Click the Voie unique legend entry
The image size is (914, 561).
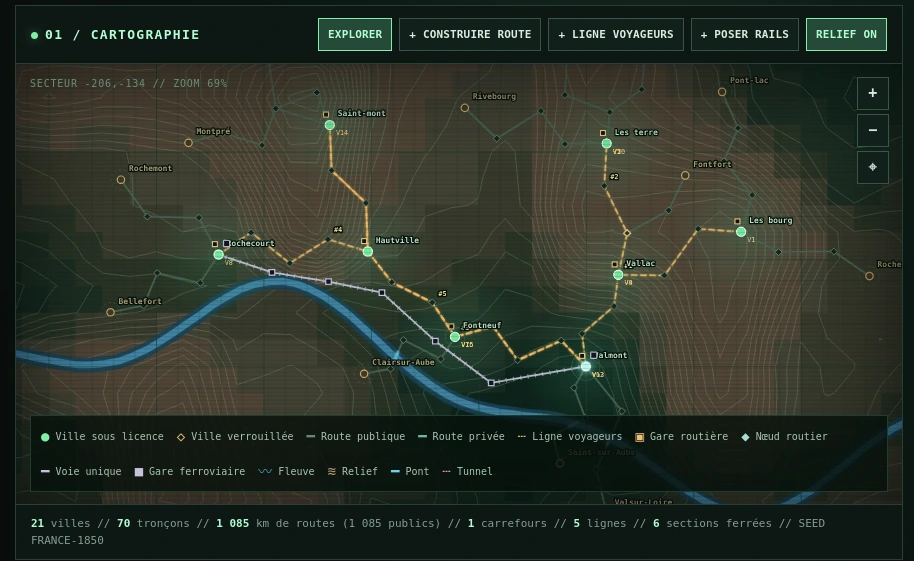pos(81,471)
